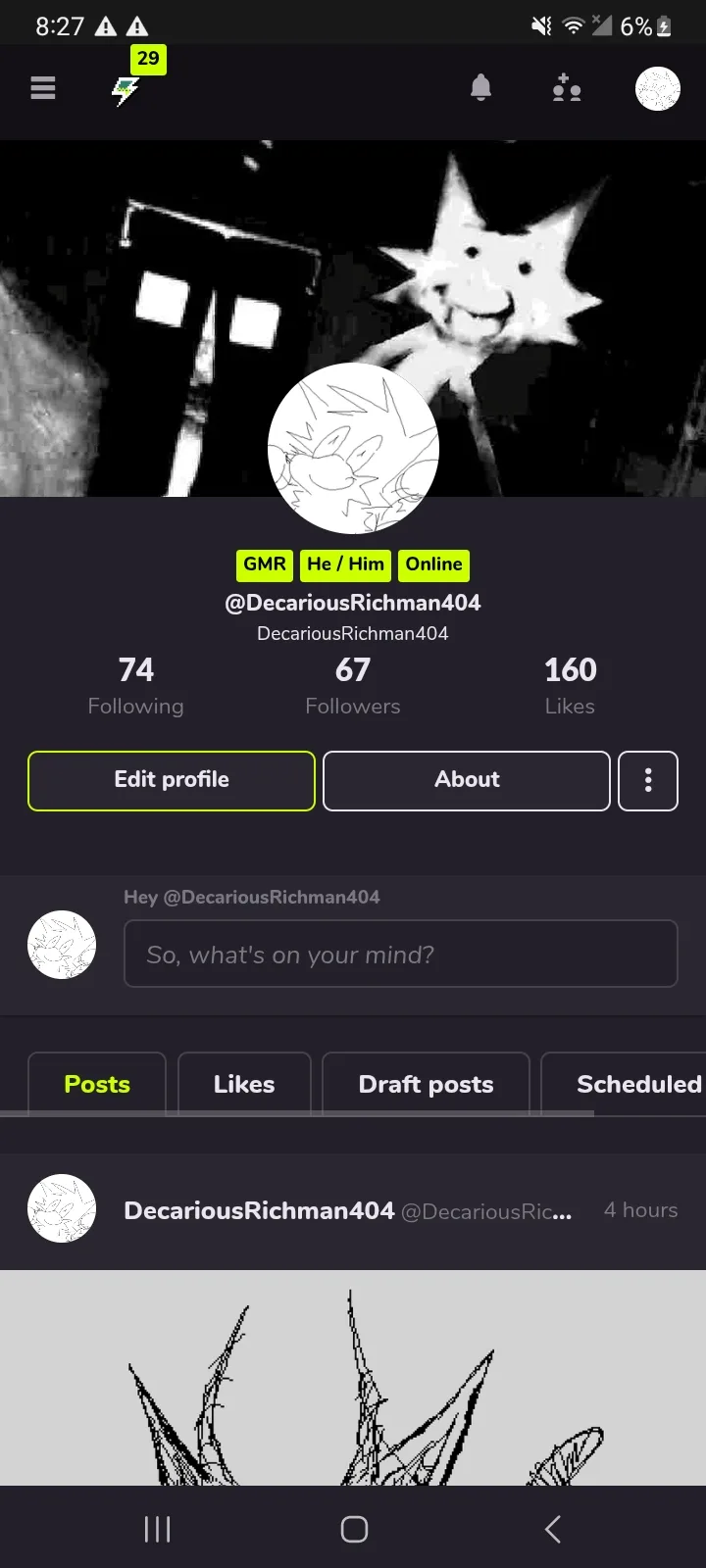Tap Edit profile button

(172, 781)
